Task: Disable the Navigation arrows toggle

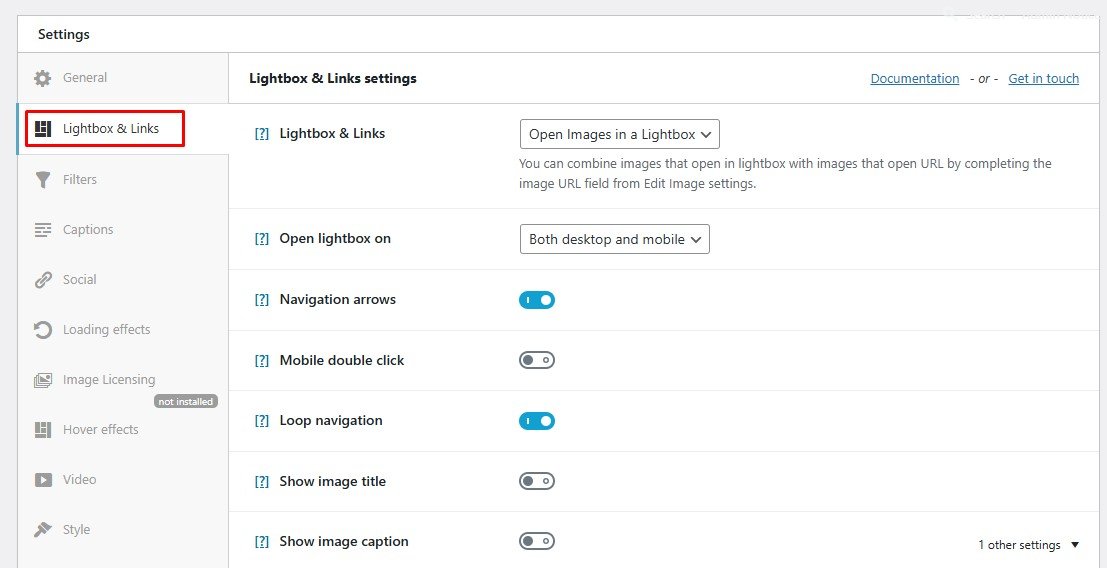Action: click(537, 300)
